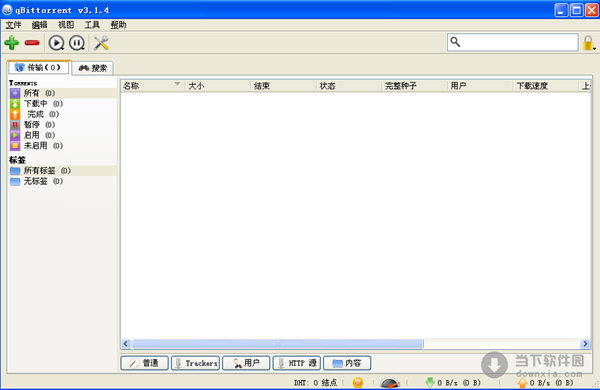Click the sort arrow in 名称 column
This screenshot has height=390, width=600.
click(x=177, y=83)
